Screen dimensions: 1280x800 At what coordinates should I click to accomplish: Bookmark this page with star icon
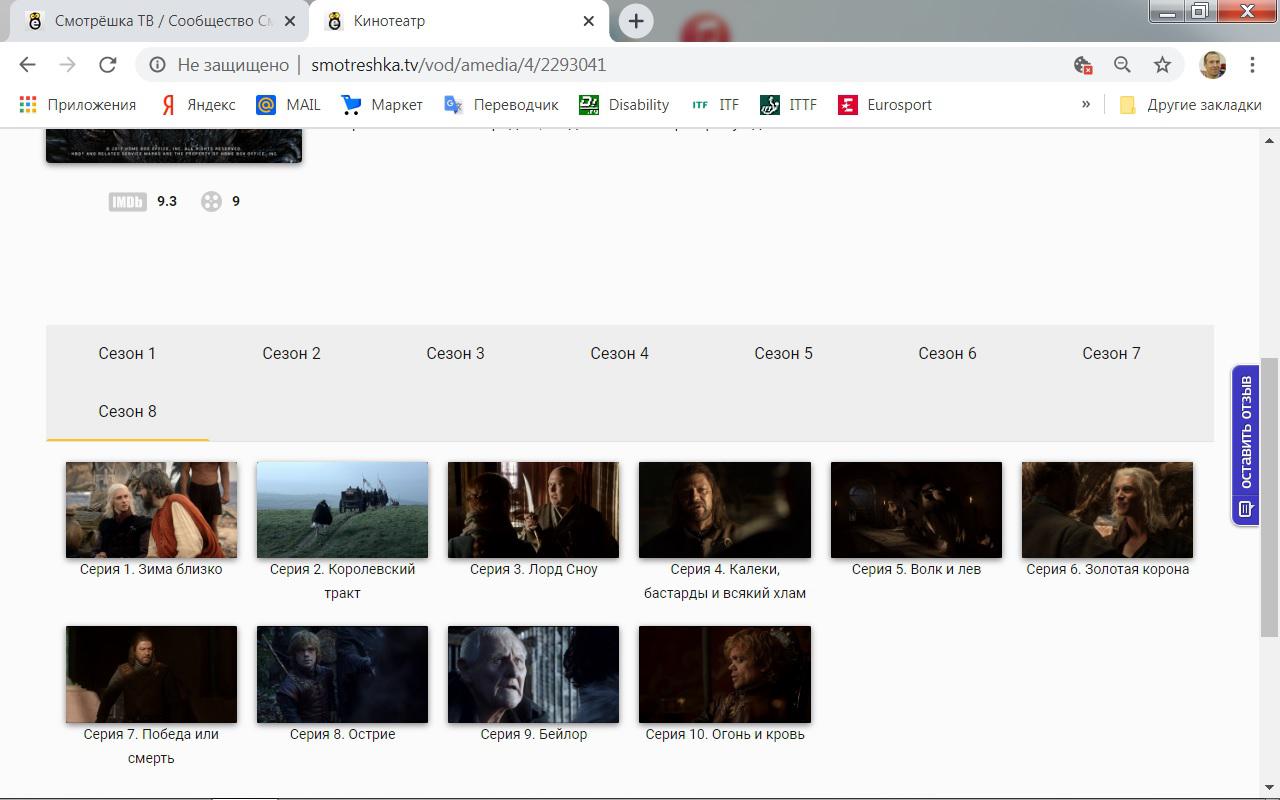coord(1162,65)
